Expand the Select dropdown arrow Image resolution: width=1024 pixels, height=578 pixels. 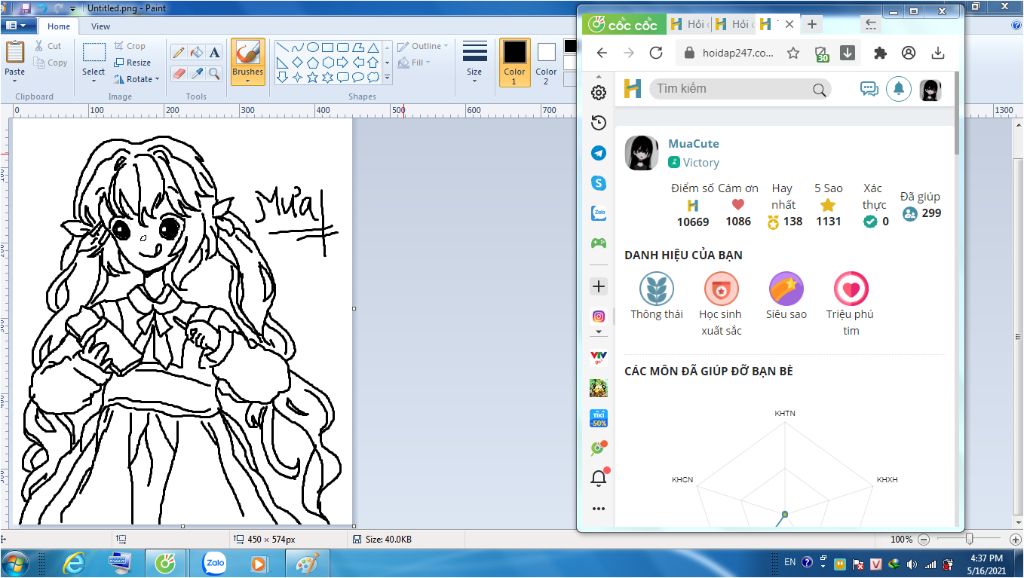click(x=94, y=80)
